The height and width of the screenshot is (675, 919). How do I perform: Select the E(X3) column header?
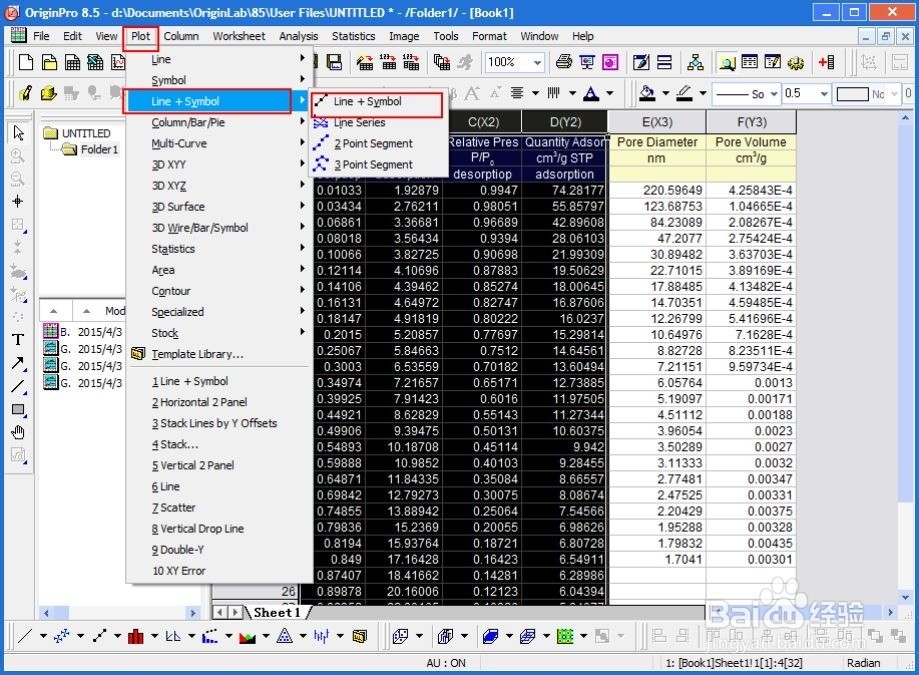pos(657,122)
